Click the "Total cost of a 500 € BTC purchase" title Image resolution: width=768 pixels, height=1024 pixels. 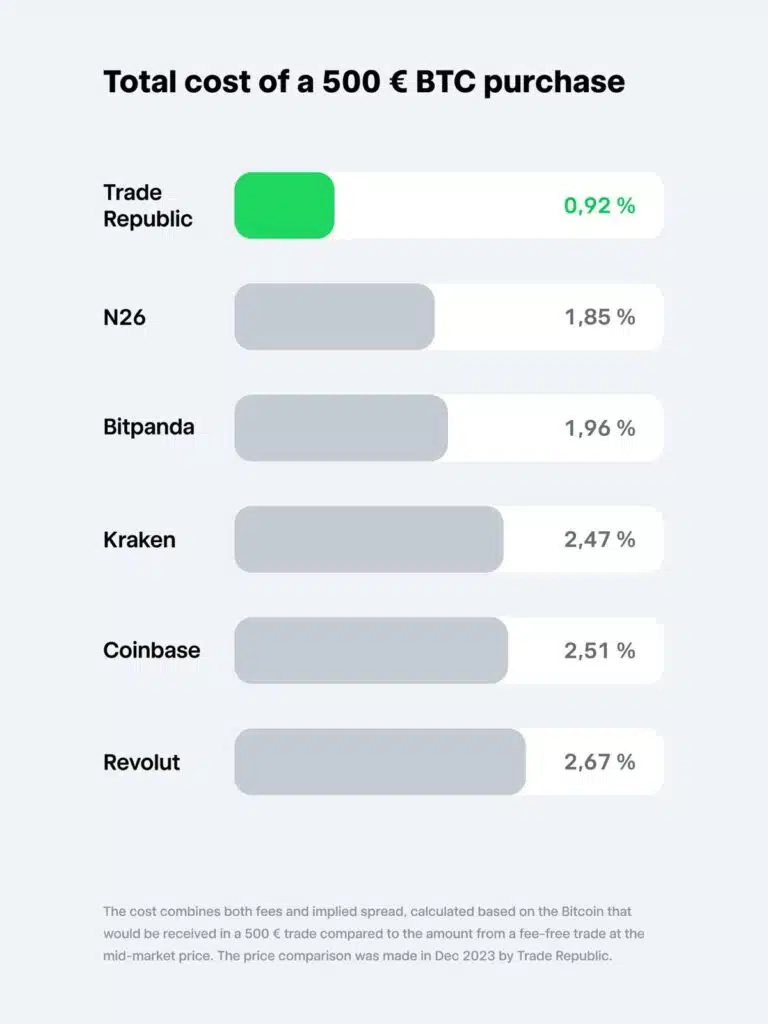[x=364, y=81]
